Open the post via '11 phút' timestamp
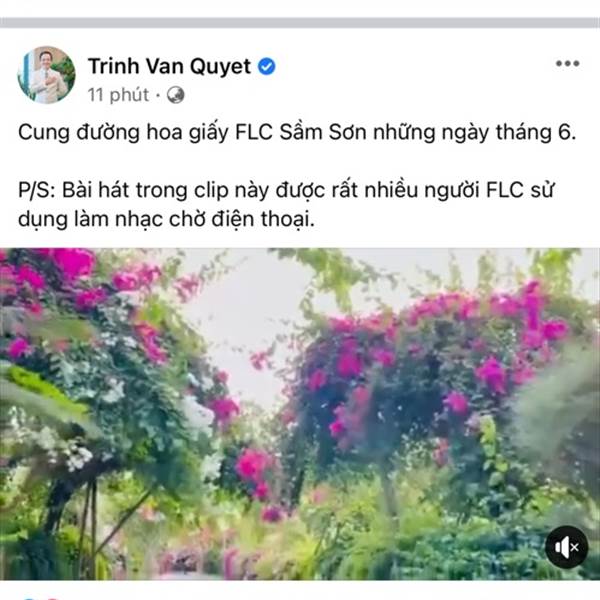600x600 pixels. 118,95
